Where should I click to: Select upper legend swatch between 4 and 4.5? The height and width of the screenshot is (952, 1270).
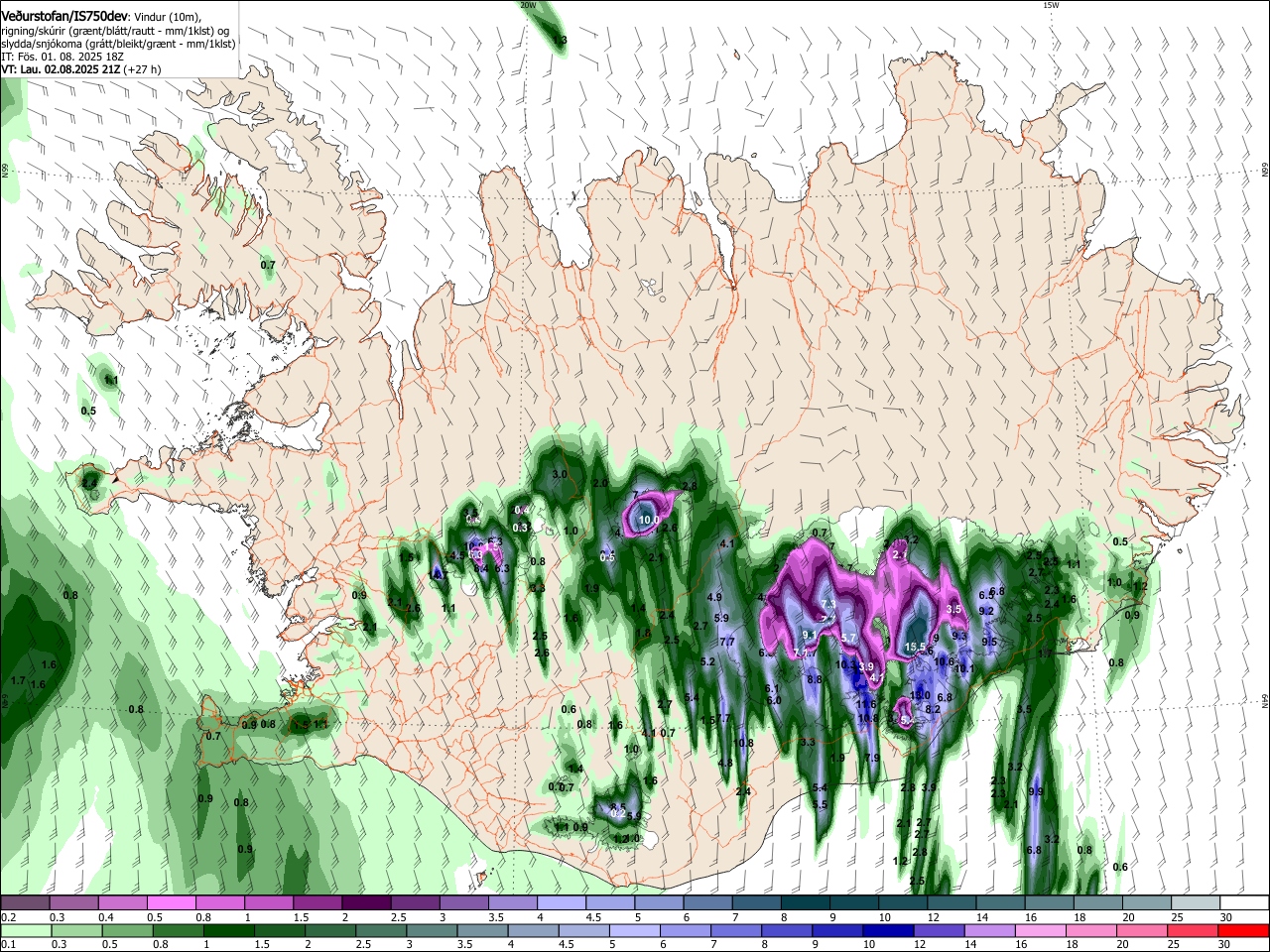[x=560, y=903]
